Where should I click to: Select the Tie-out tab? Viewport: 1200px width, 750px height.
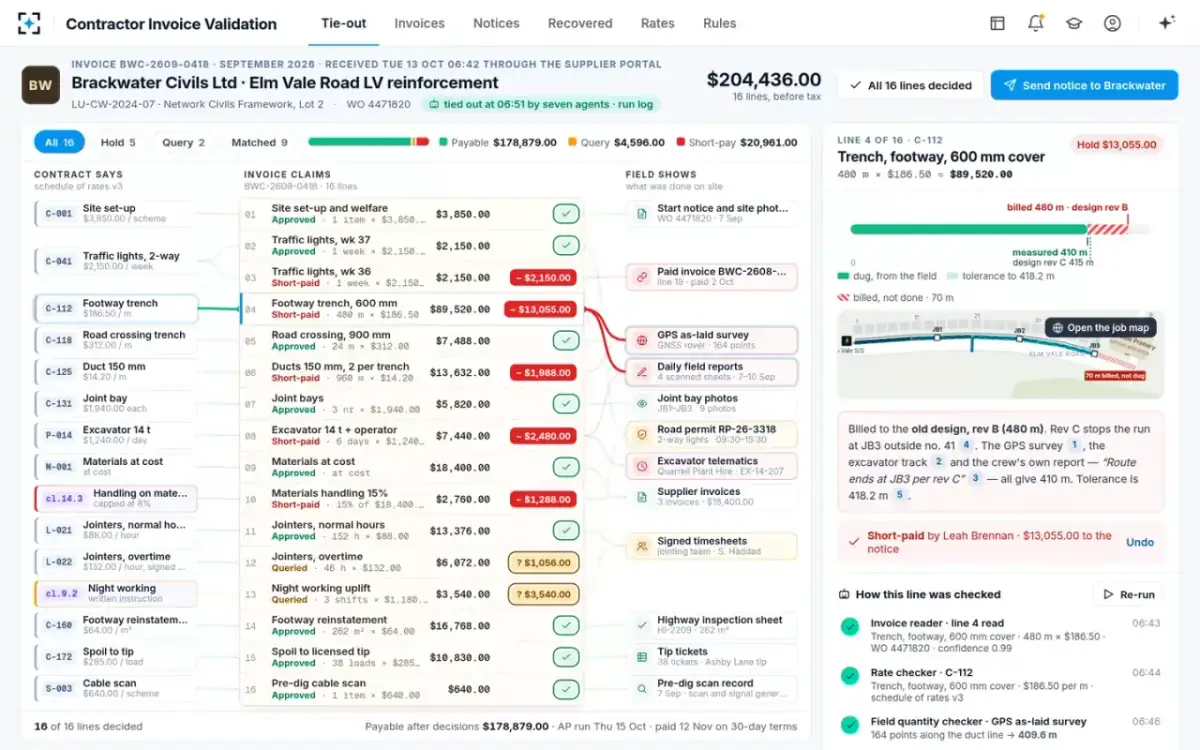point(344,23)
